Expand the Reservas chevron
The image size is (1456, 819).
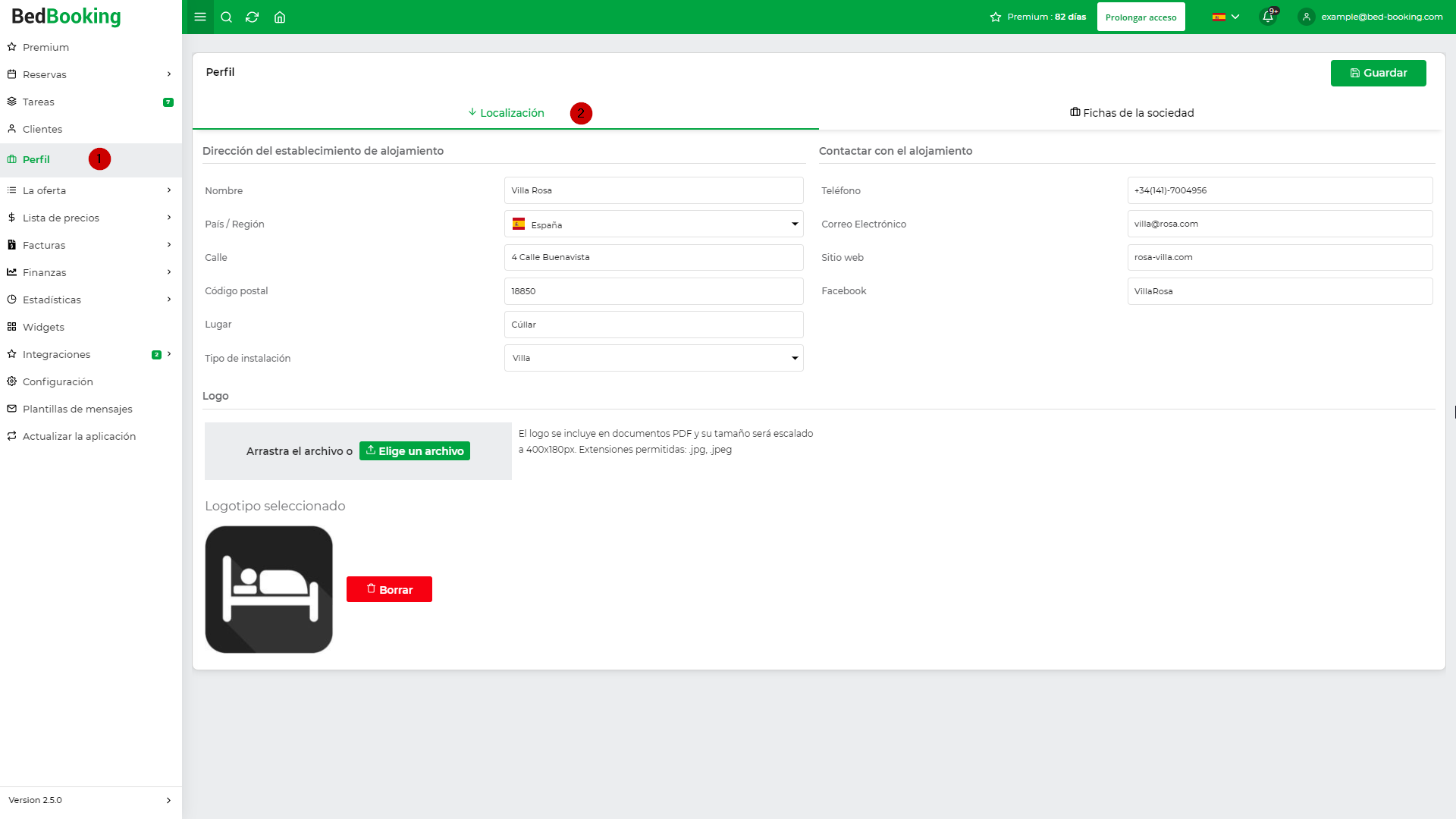[169, 74]
